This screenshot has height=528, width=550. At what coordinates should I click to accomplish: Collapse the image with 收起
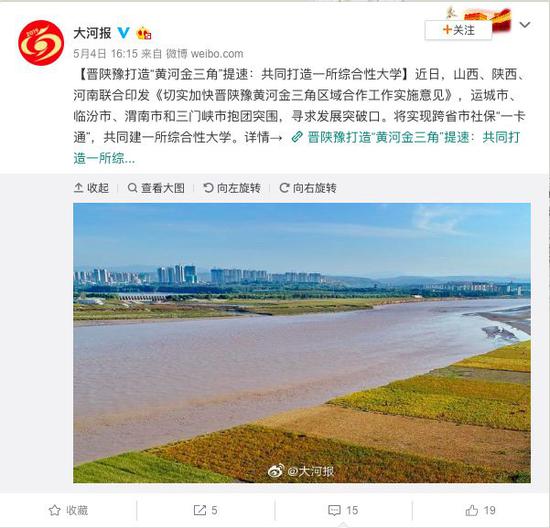91,188
